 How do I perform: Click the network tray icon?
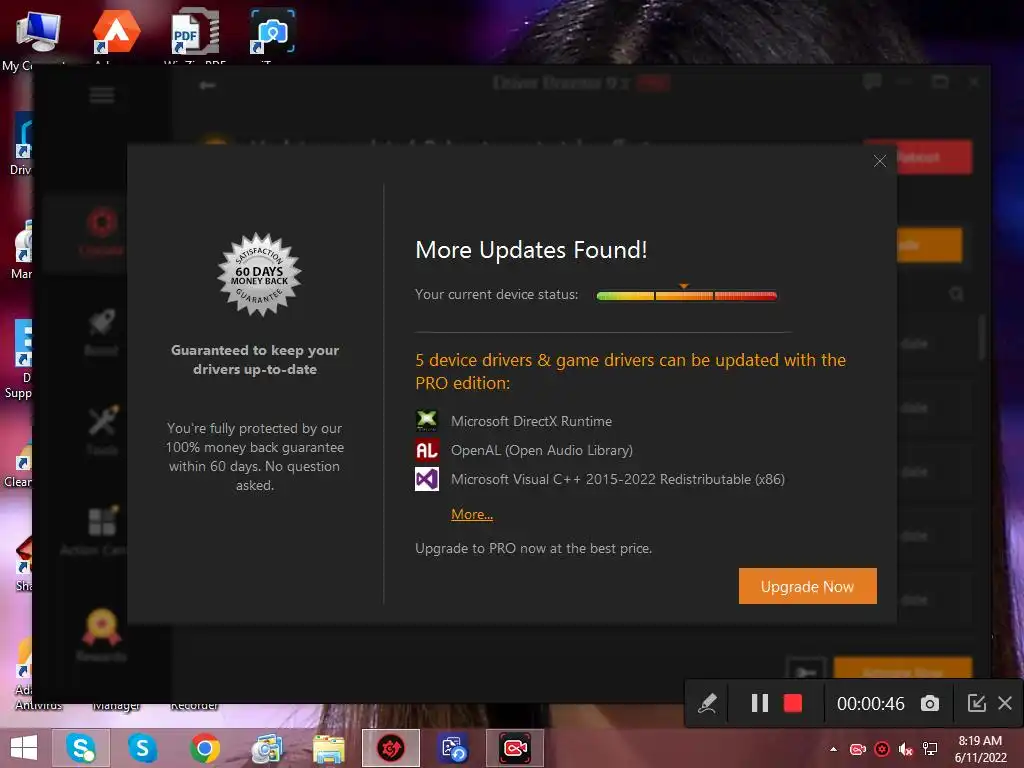pyautogui.click(x=930, y=749)
